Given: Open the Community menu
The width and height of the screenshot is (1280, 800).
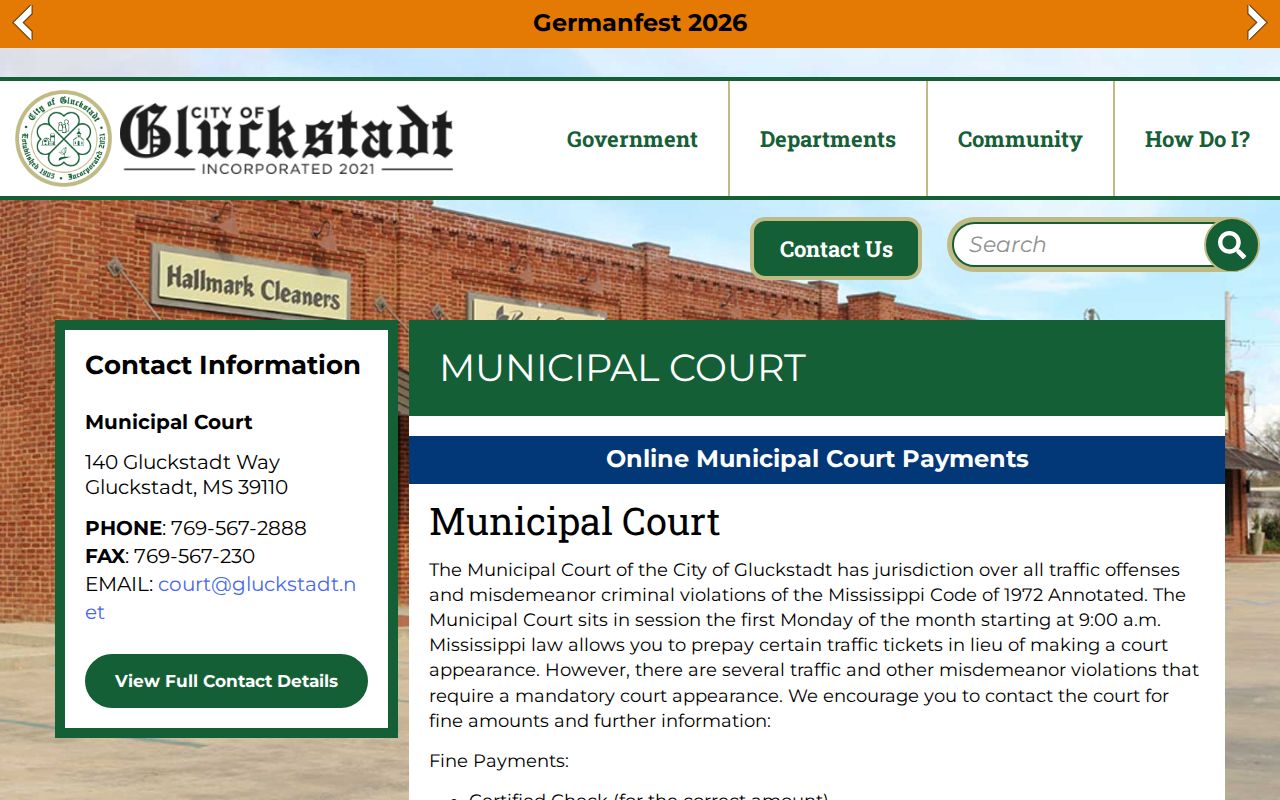Looking at the screenshot, I should click(x=1020, y=139).
